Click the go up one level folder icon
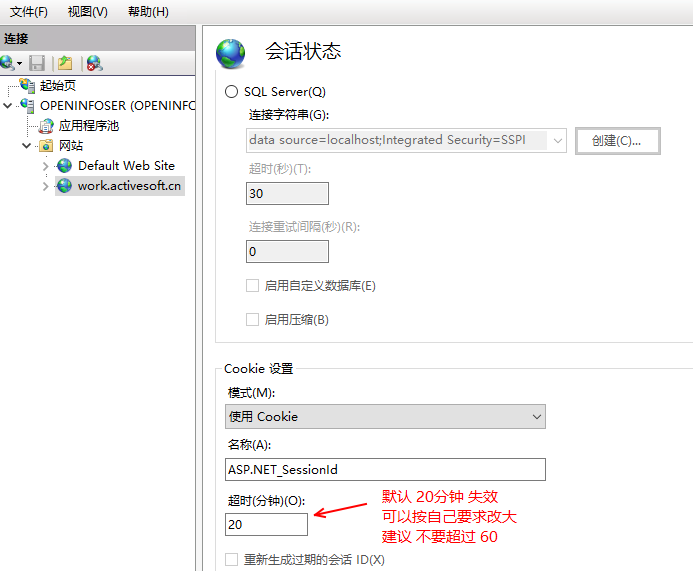Viewport: 693px width, 571px height. click(x=65, y=63)
